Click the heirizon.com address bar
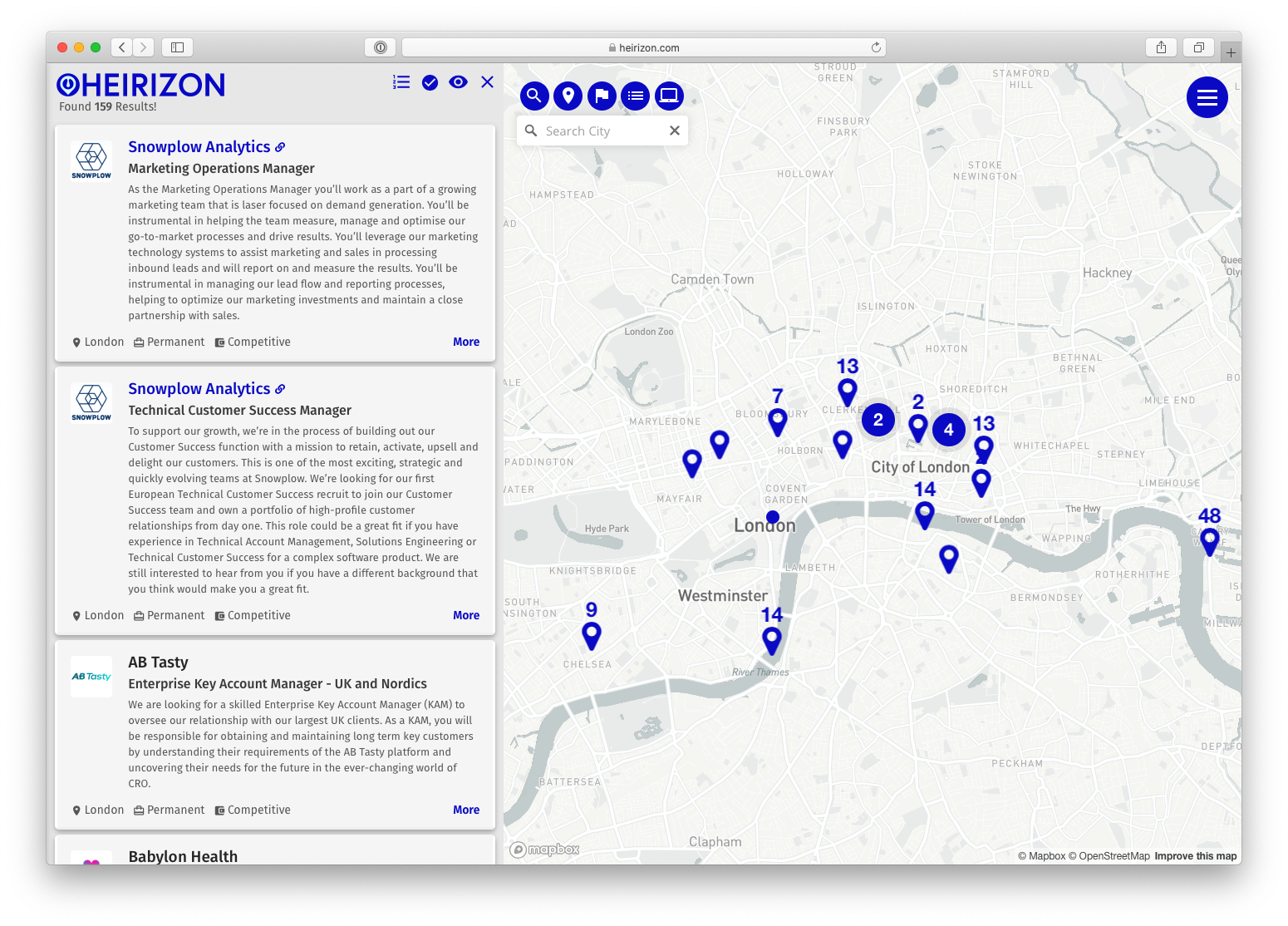The height and width of the screenshot is (926, 1288). point(644,47)
